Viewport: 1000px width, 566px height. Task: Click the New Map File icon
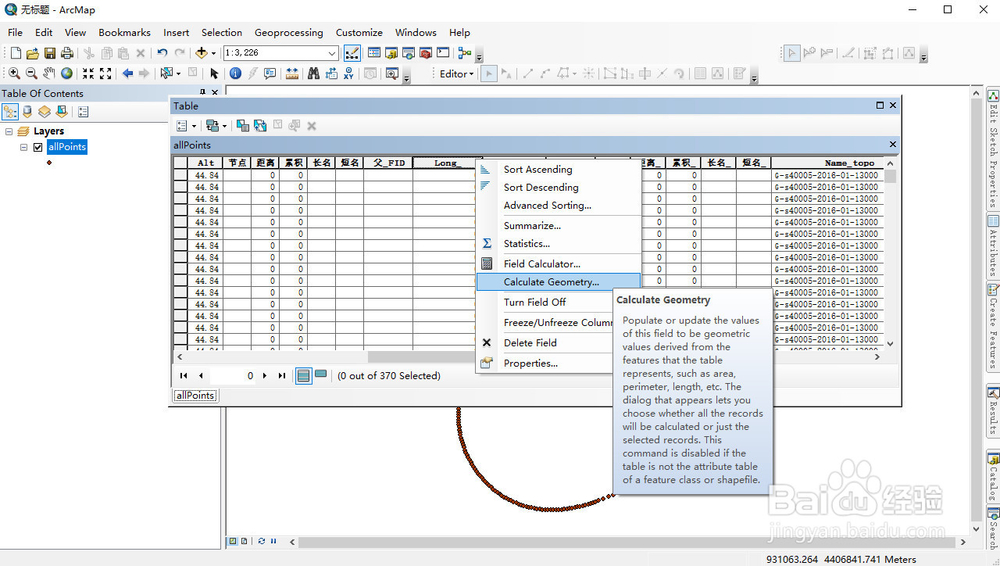[16, 53]
